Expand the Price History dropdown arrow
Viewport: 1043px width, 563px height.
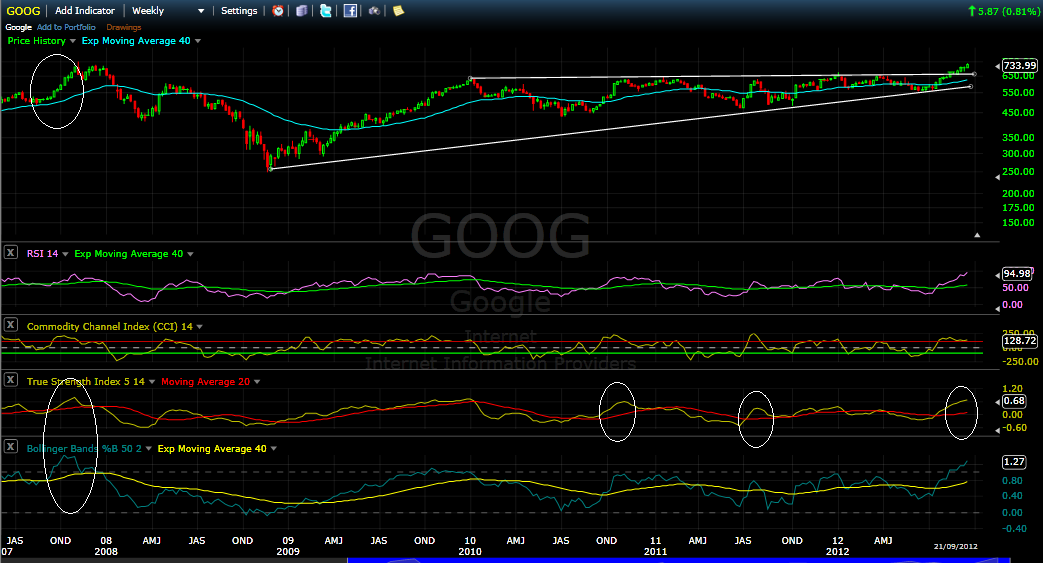click(73, 41)
